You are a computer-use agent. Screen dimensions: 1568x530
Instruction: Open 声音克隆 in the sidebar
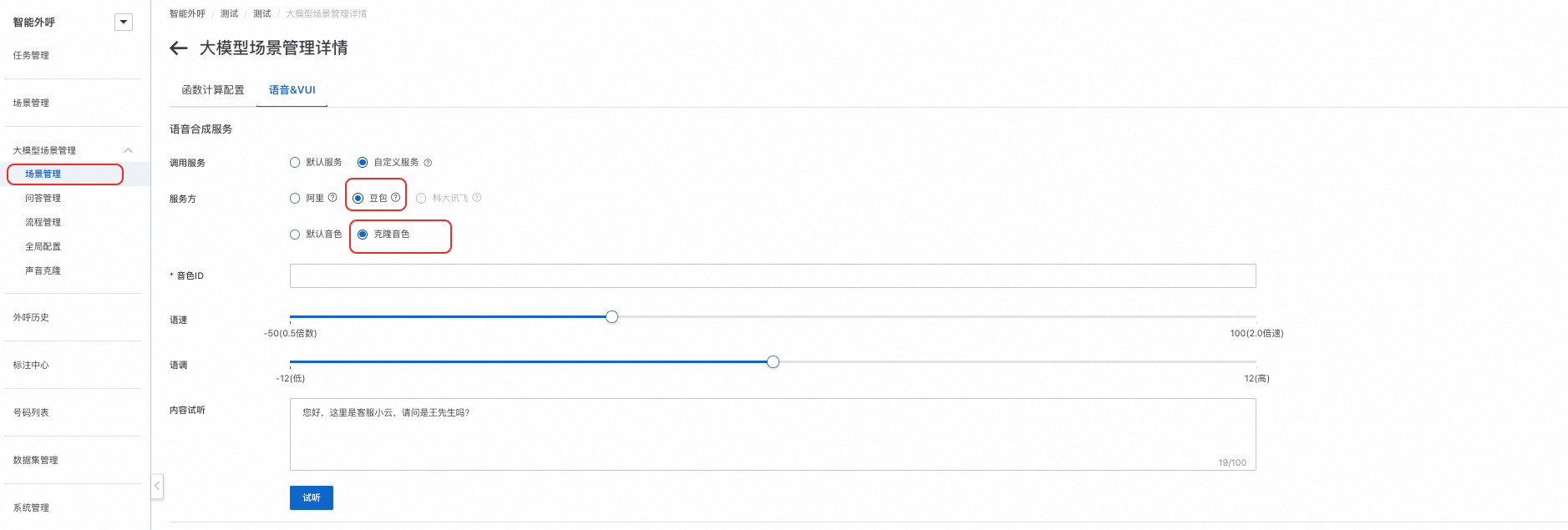pyautogui.click(x=43, y=271)
